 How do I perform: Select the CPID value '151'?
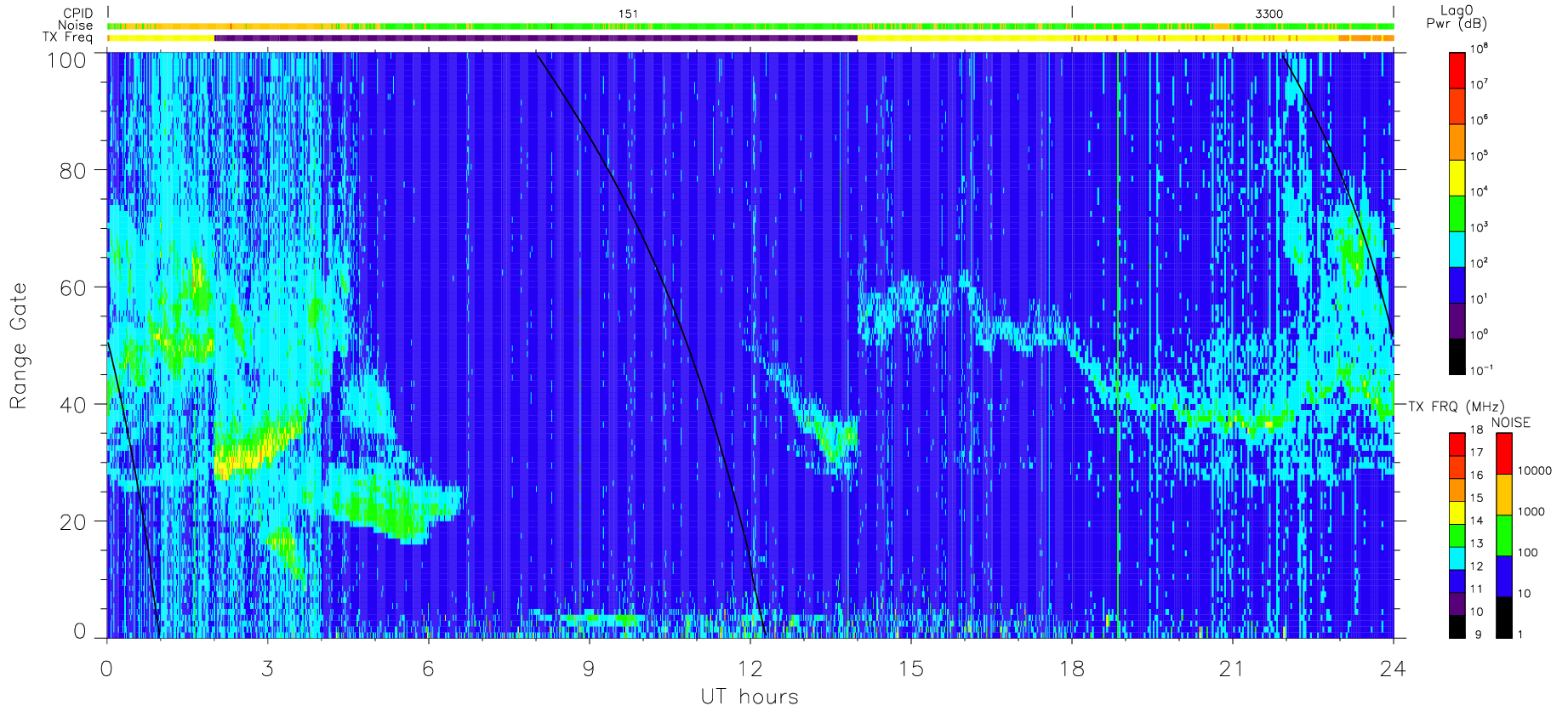pyautogui.click(x=628, y=14)
